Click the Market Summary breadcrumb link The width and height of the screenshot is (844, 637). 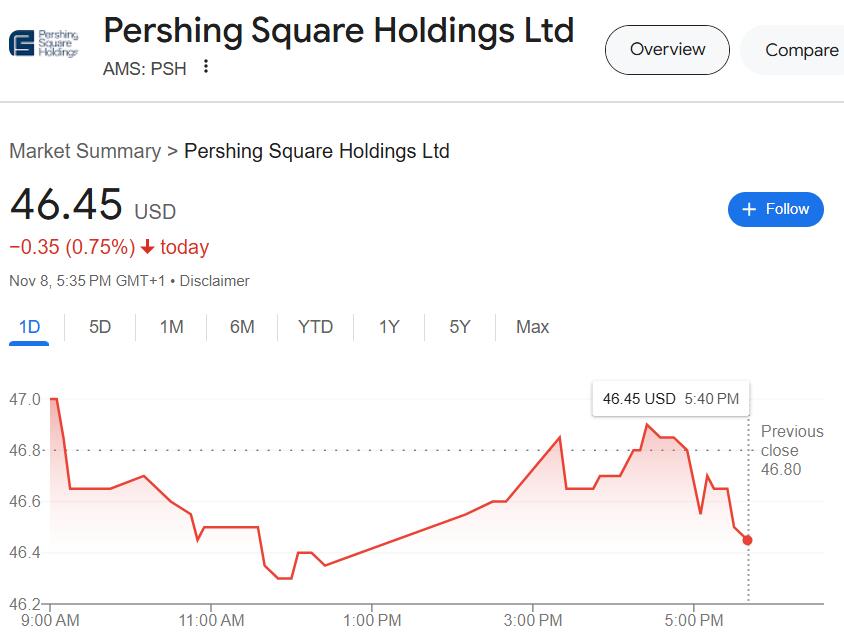(x=84, y=151)
